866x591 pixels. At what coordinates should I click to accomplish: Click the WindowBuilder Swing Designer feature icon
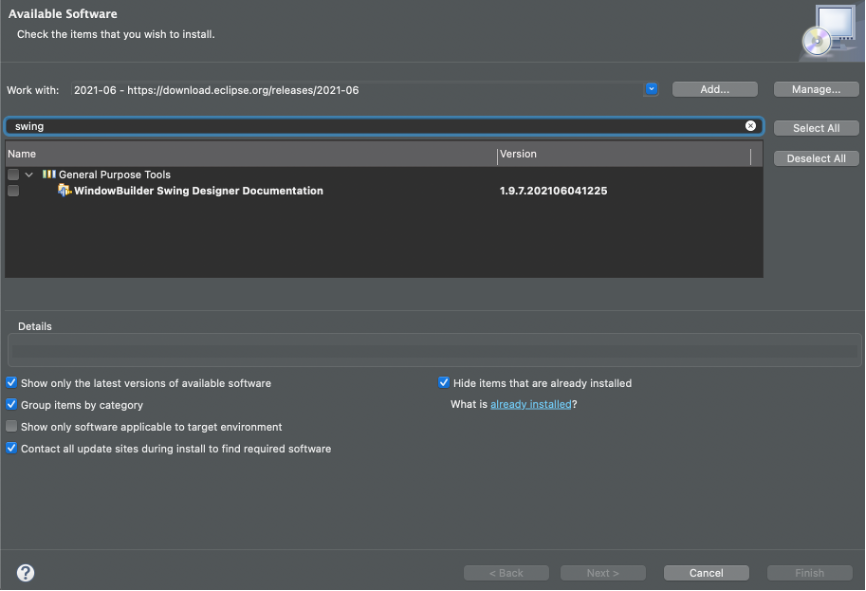tap(65, 191)
